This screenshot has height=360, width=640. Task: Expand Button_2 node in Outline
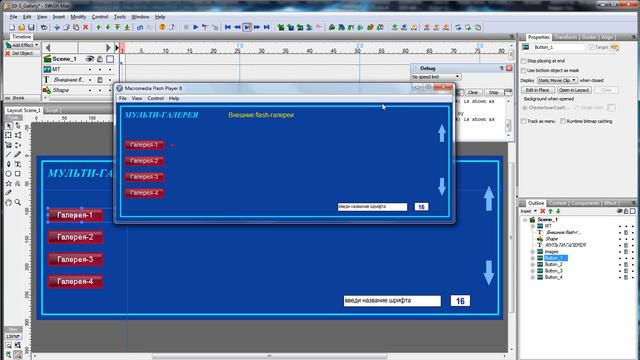pos(532,264)
